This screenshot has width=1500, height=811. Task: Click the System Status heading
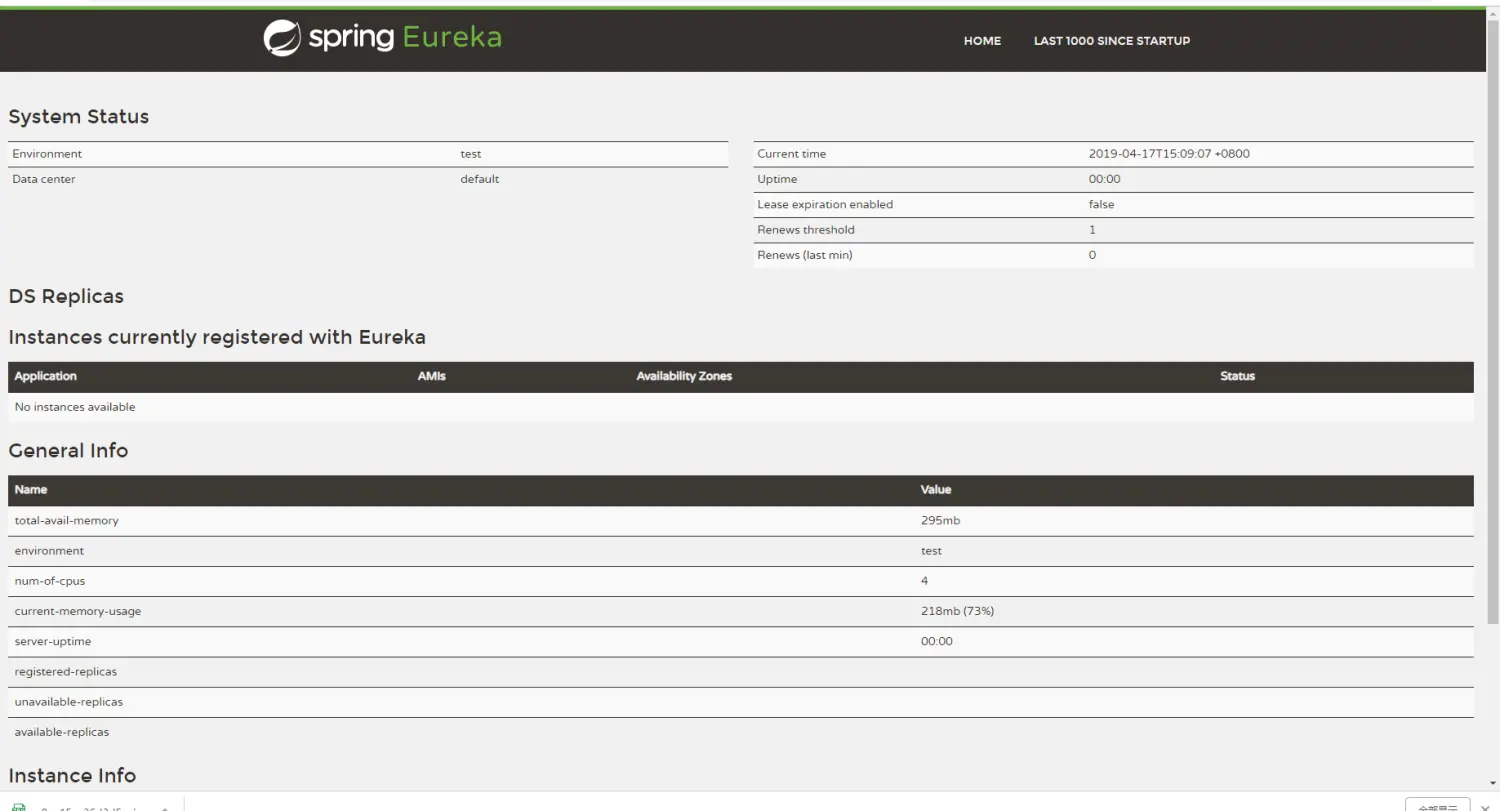79,117
